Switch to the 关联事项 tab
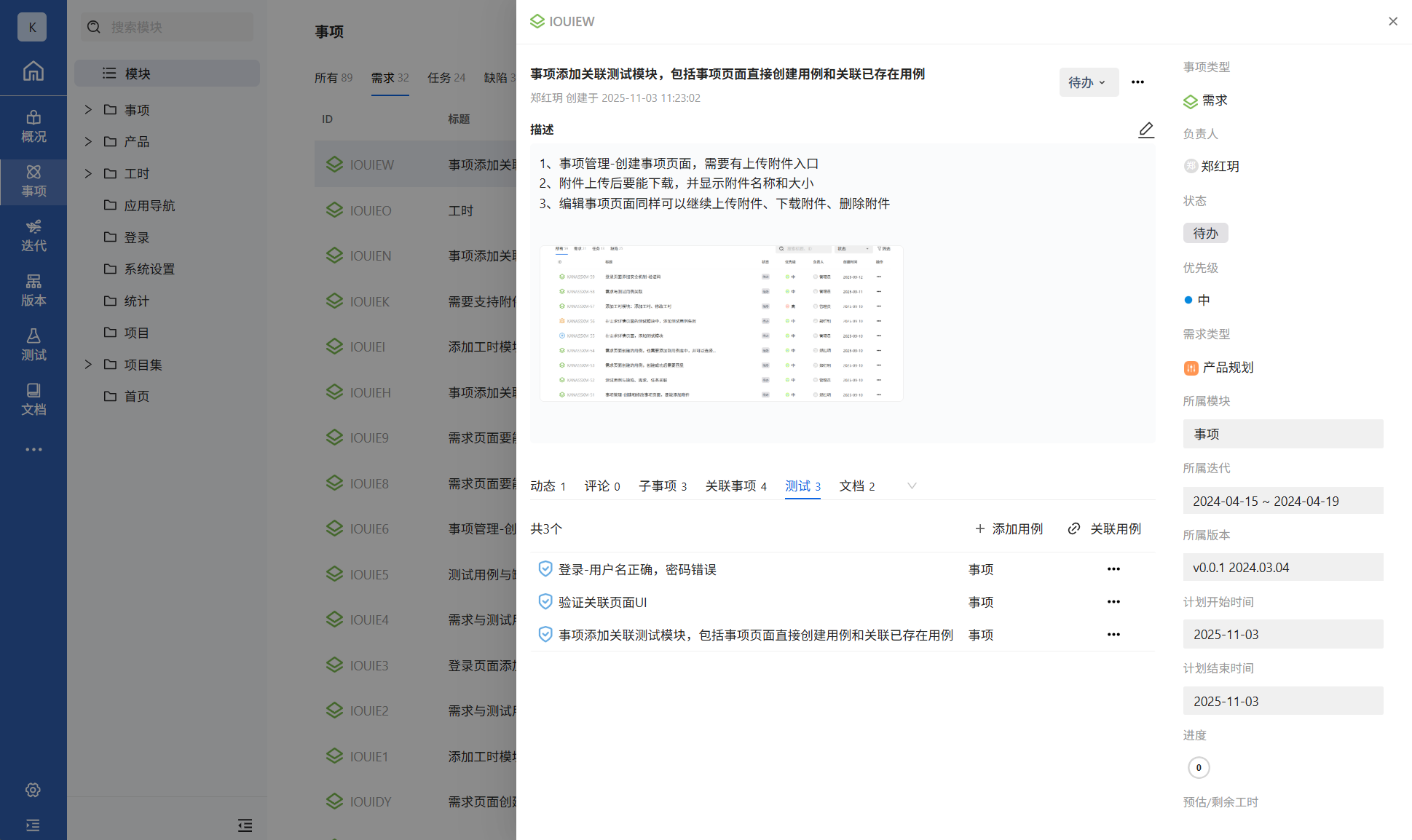The width and height of the screenshot is (1412, 840). [735, 486]
